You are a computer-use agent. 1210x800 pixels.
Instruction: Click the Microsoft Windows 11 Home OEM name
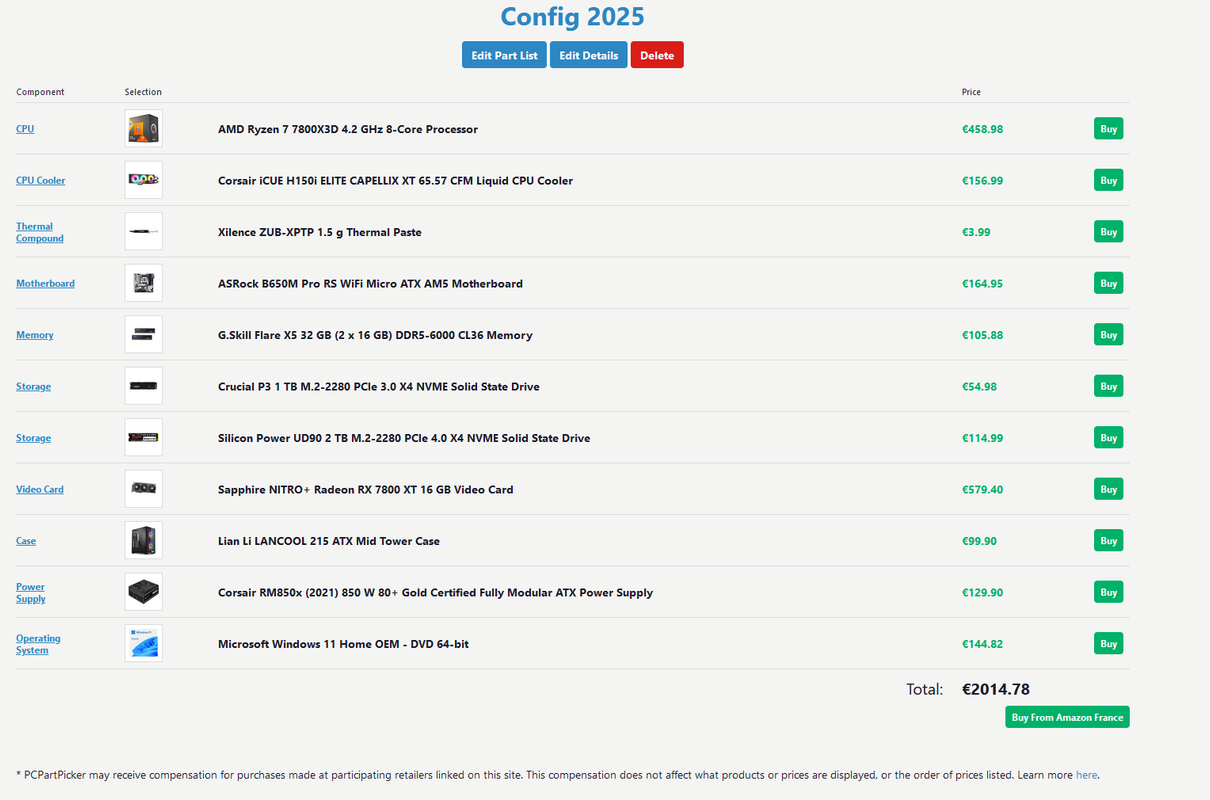pyautogui.click(x=343, y=644)
